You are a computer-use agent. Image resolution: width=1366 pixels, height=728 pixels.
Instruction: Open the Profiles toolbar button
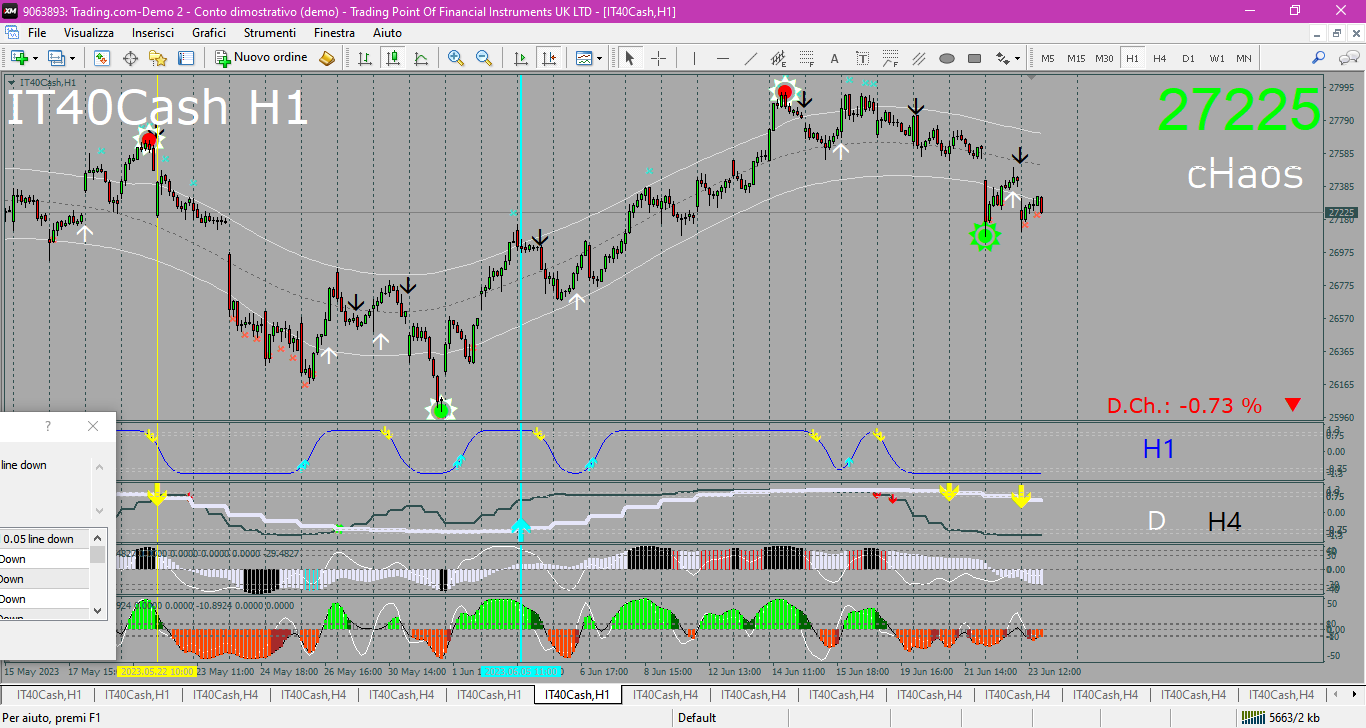(56, 58)
